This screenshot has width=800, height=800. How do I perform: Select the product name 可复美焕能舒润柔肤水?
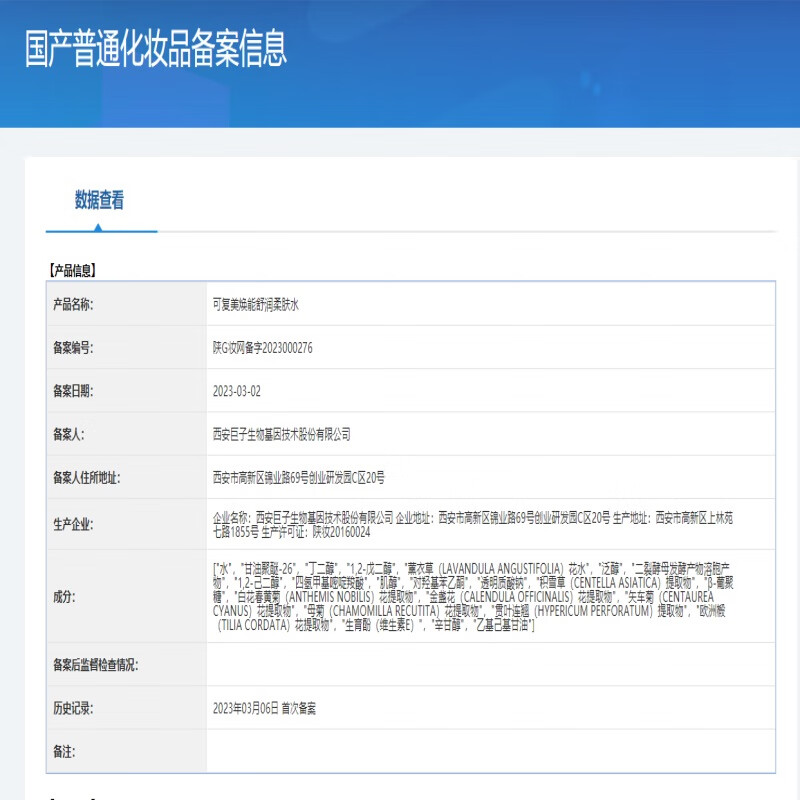[x=256, y=304]
